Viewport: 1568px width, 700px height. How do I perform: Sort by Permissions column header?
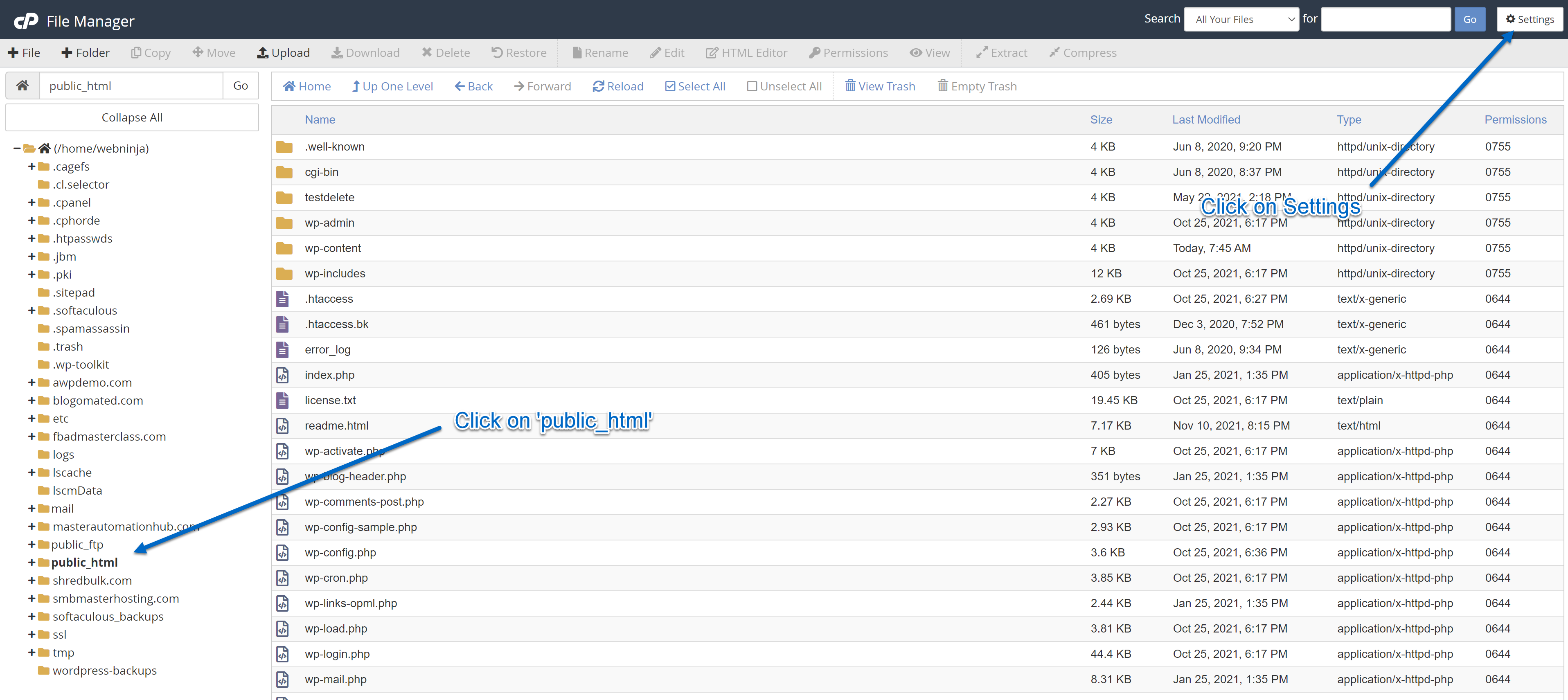tap(1515, 120)
